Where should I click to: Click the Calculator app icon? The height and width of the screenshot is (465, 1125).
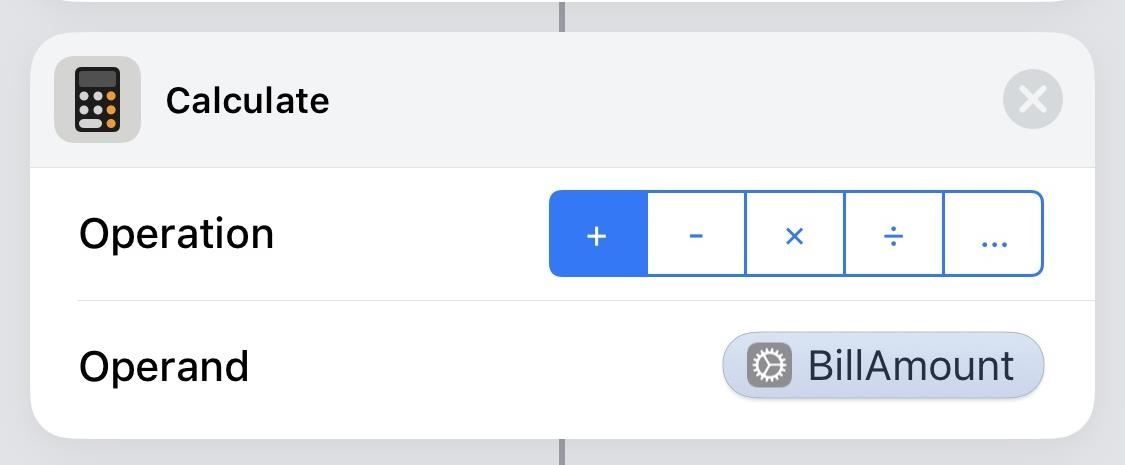pos(97,99)
